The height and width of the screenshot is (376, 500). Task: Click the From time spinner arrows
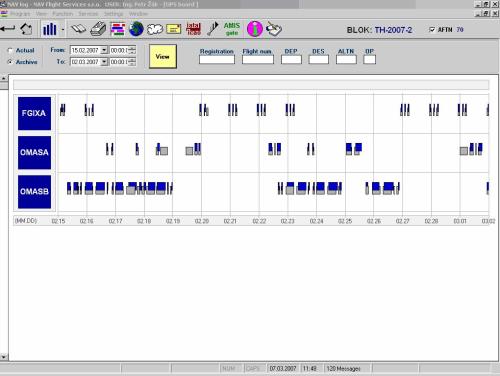132,50
